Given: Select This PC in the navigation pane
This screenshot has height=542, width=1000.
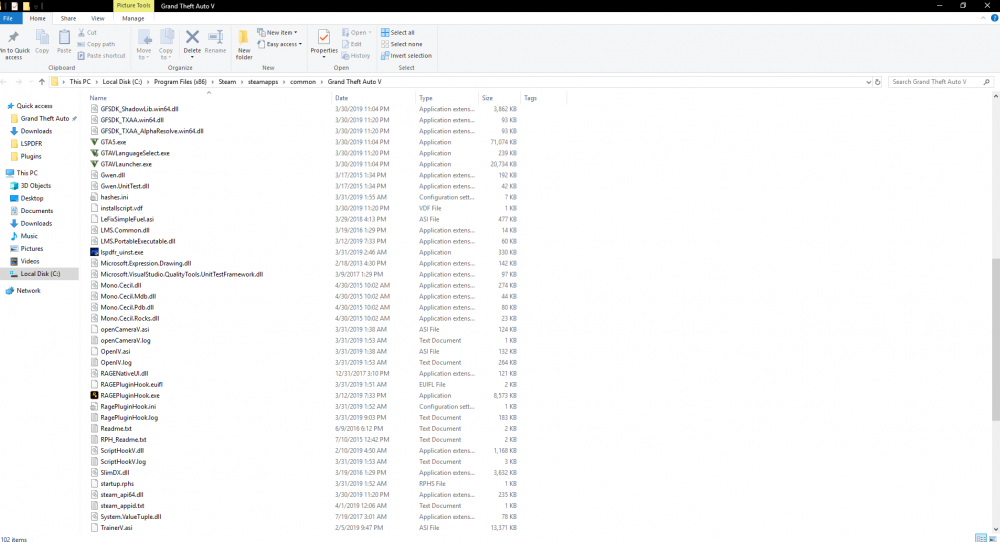Looking at the screenshot, I should pos(27,173).
